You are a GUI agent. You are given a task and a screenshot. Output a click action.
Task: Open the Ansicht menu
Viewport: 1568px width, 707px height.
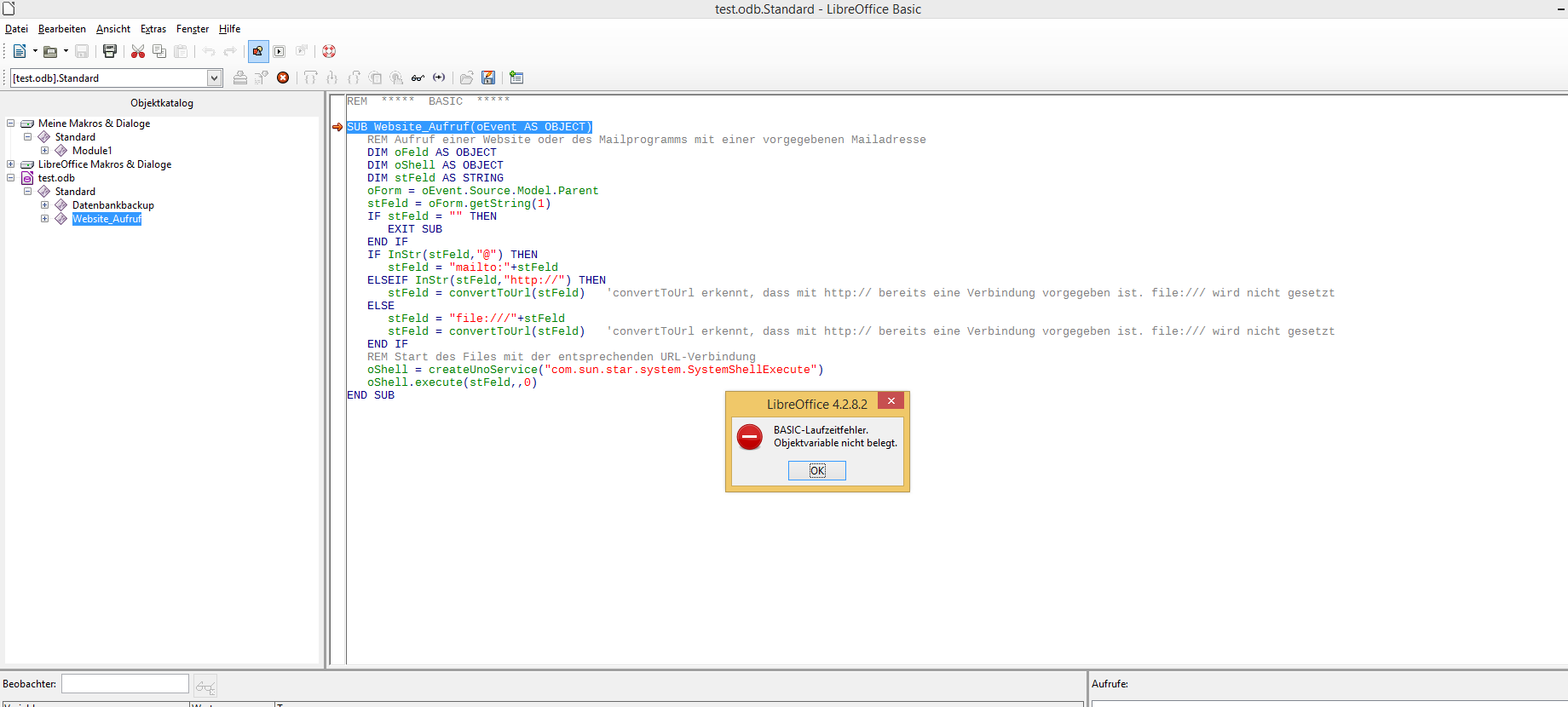pos(113,29)
